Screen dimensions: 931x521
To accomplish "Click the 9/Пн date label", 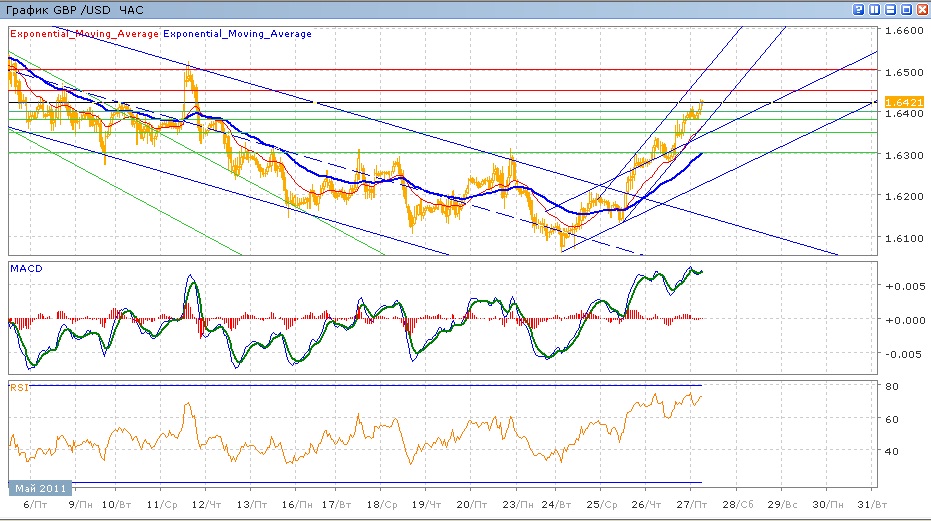I will [80, 504].
